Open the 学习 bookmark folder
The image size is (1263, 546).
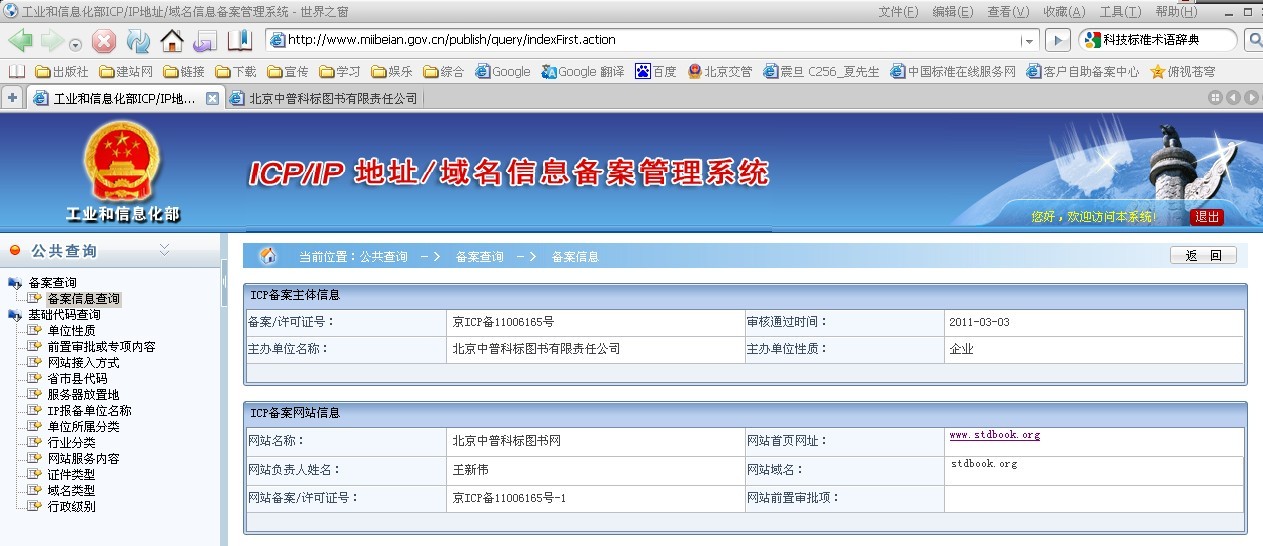(340, 72)
